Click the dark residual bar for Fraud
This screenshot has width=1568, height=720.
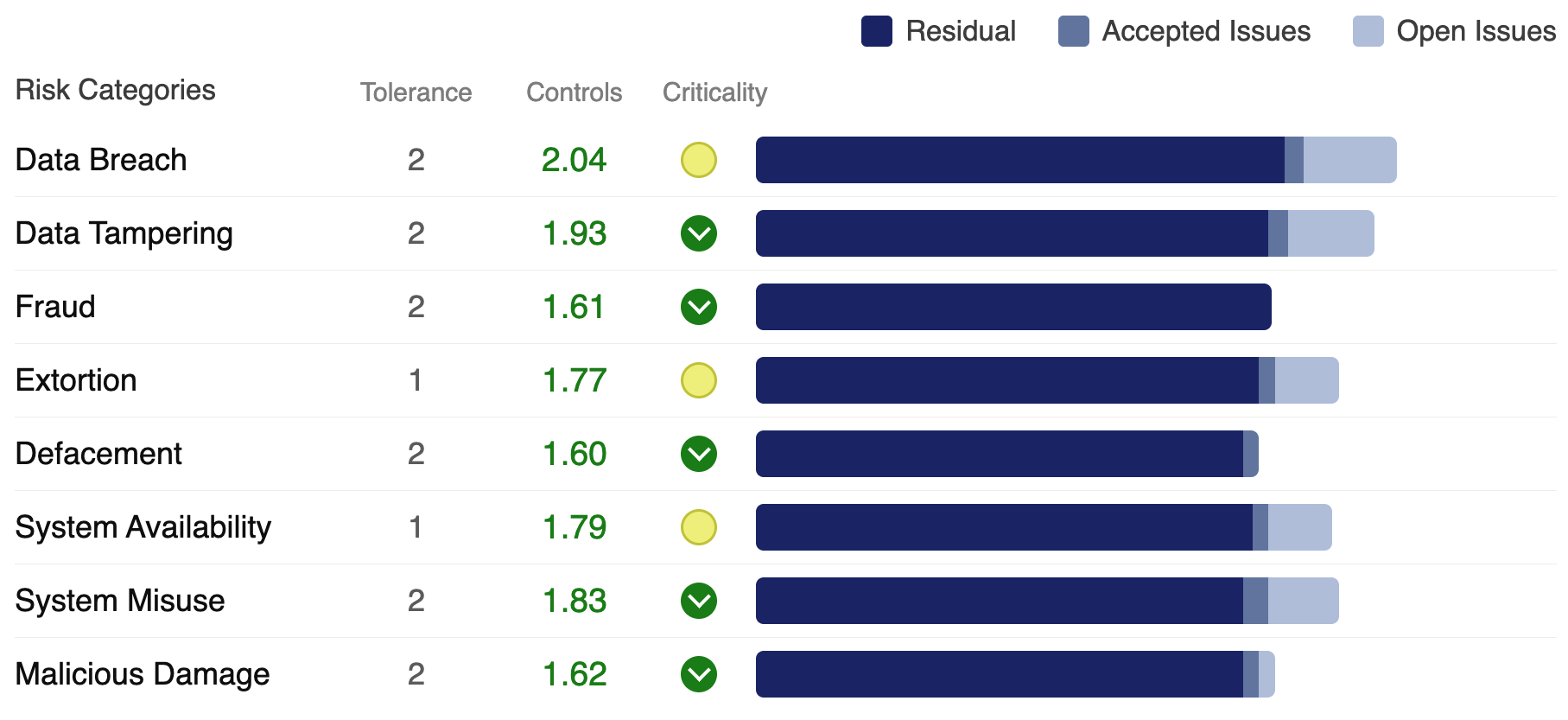coord(1013,307)
